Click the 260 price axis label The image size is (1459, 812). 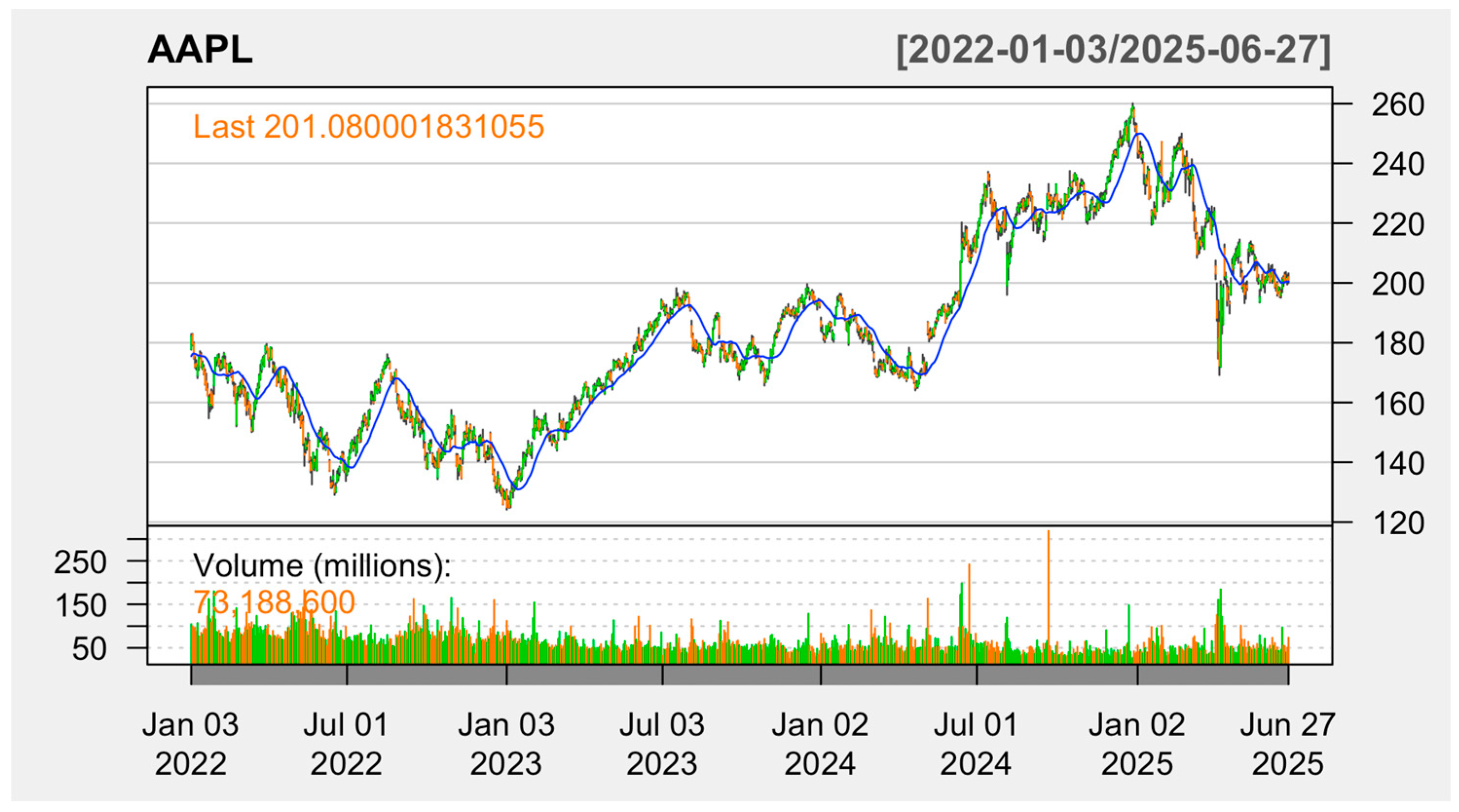coord(1397,105)
